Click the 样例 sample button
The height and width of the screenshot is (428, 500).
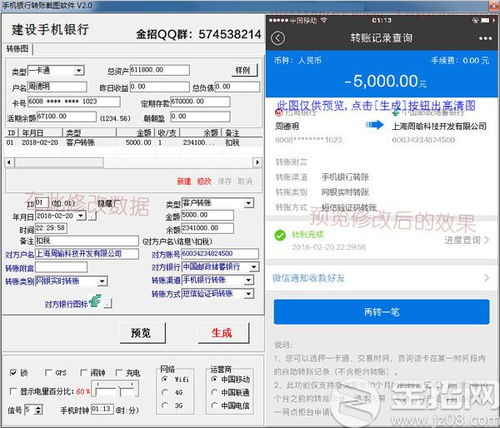tap(244, 70)
